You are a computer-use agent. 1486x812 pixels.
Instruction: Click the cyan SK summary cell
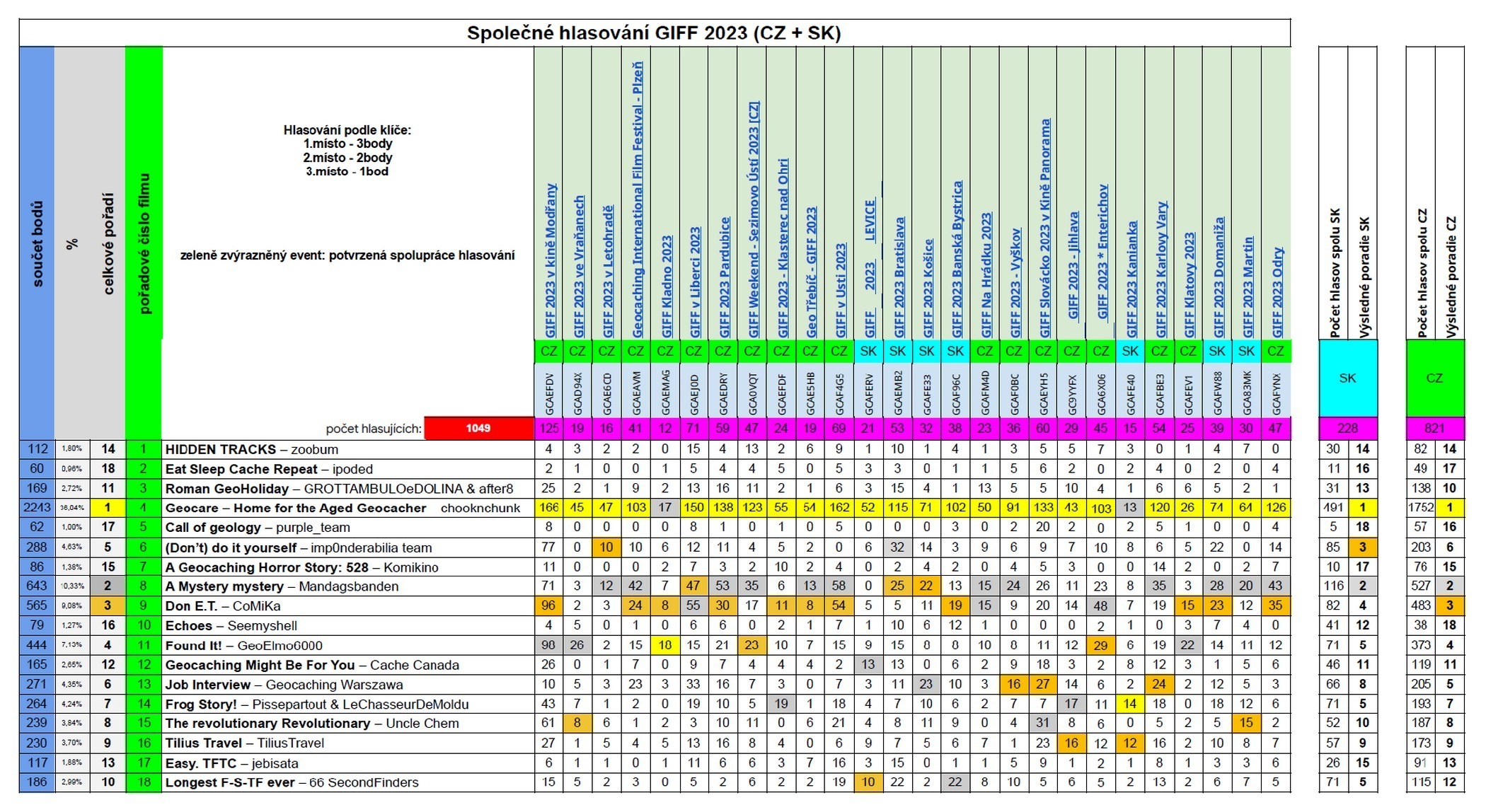tap(1347, 378)
